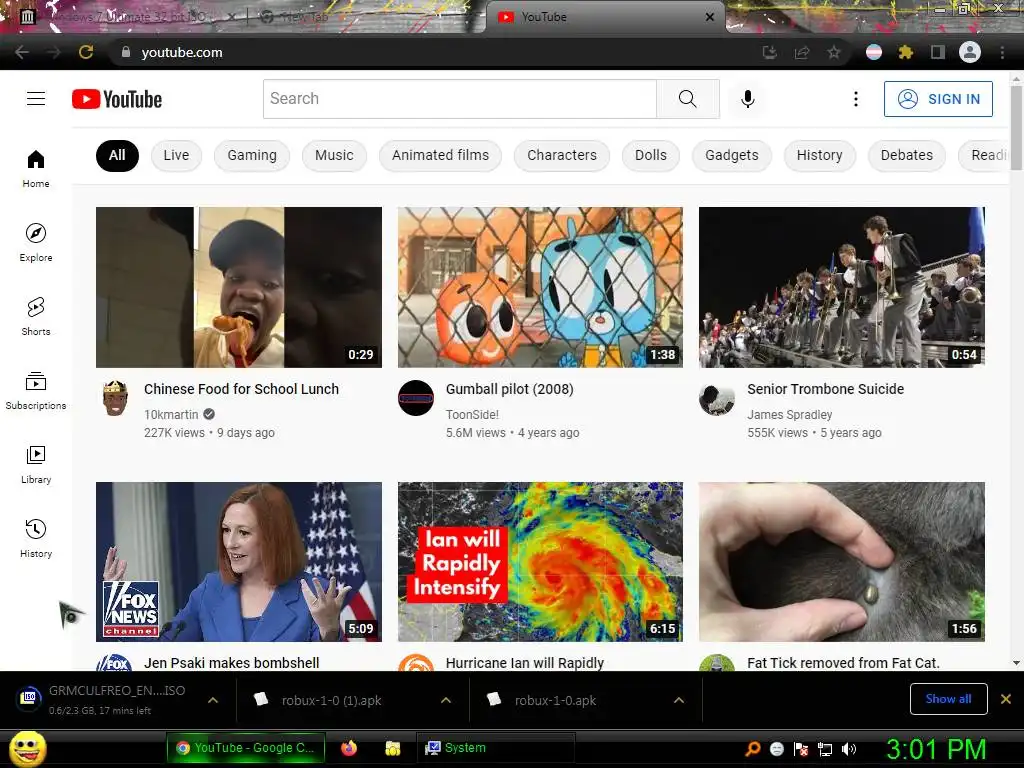1024x768 pixels.
Task: Select the Gadgets filter chip
Action: (x=732, y=155)
